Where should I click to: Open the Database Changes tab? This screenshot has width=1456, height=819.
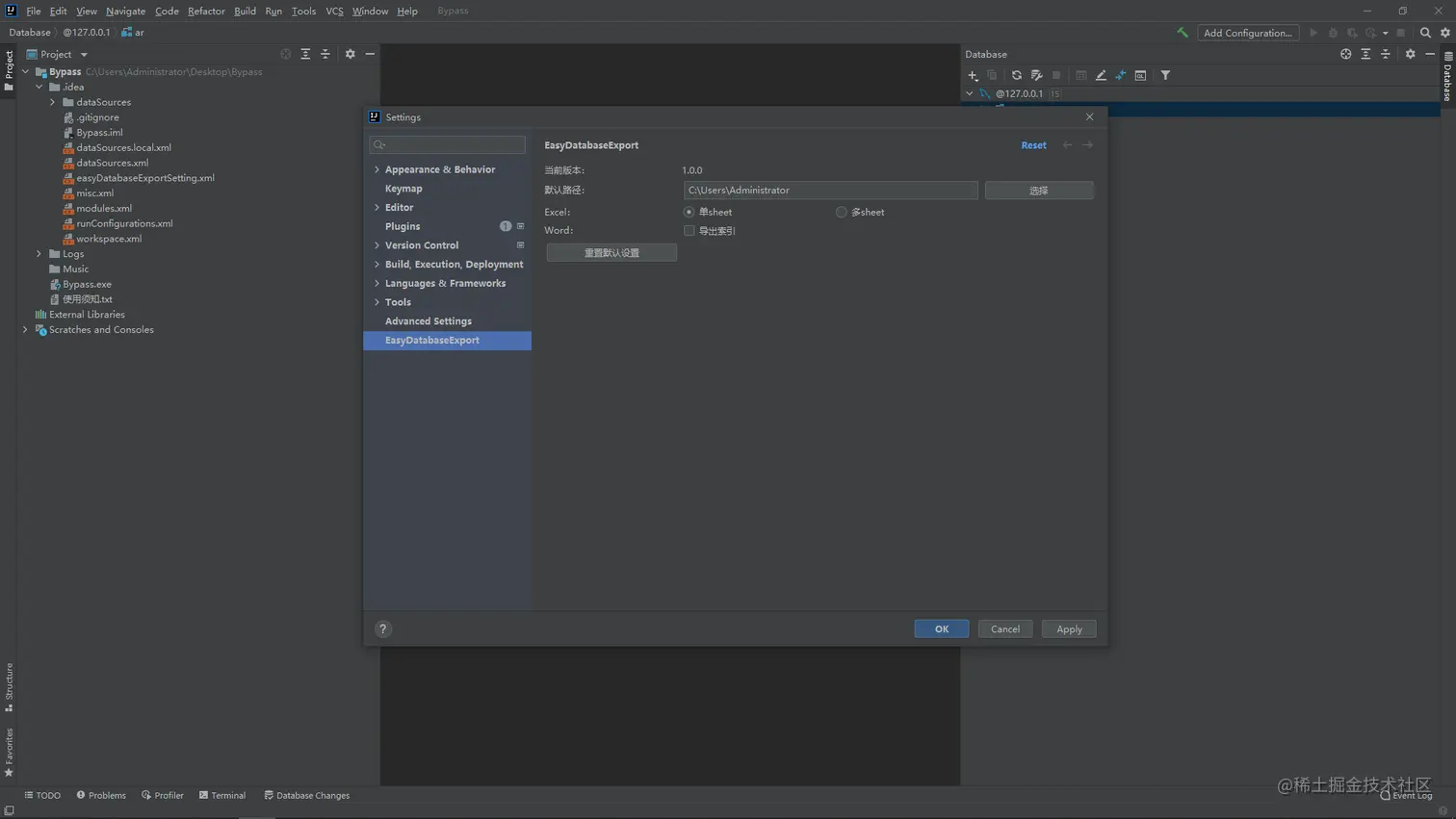[306, 796]
